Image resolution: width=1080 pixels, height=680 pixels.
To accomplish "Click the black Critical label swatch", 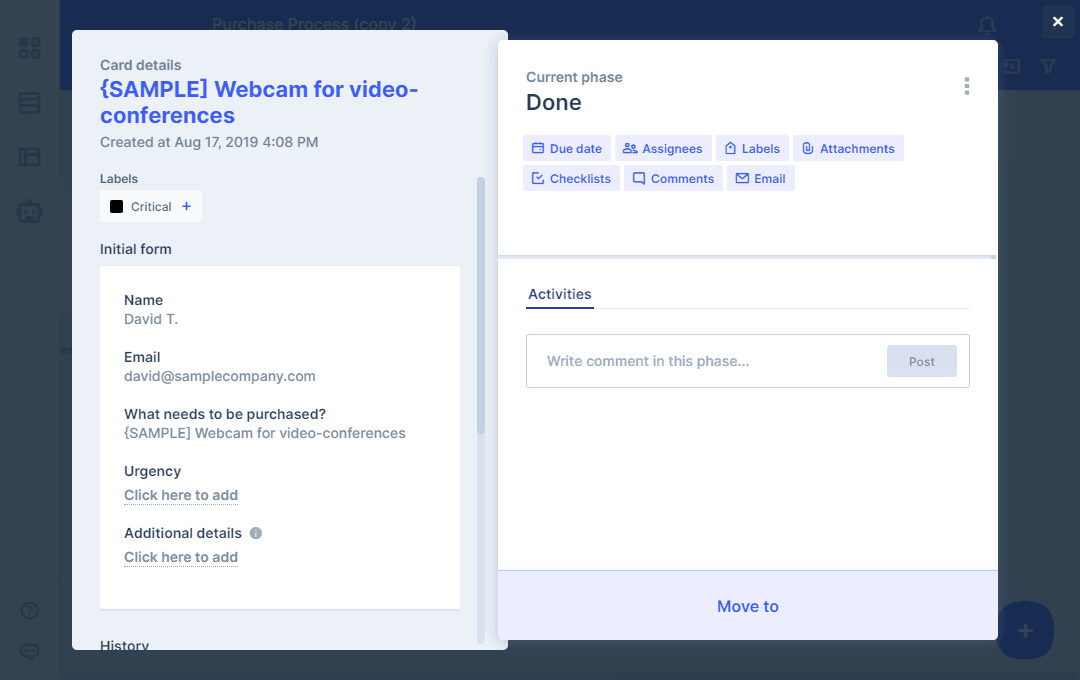I will 117,207.
